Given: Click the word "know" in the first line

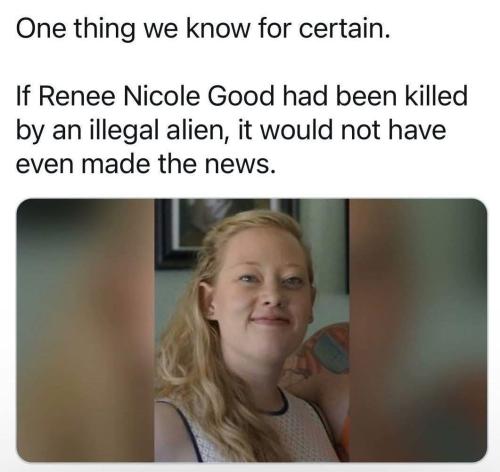Looking at the screenshot, I should click(217, 29).
